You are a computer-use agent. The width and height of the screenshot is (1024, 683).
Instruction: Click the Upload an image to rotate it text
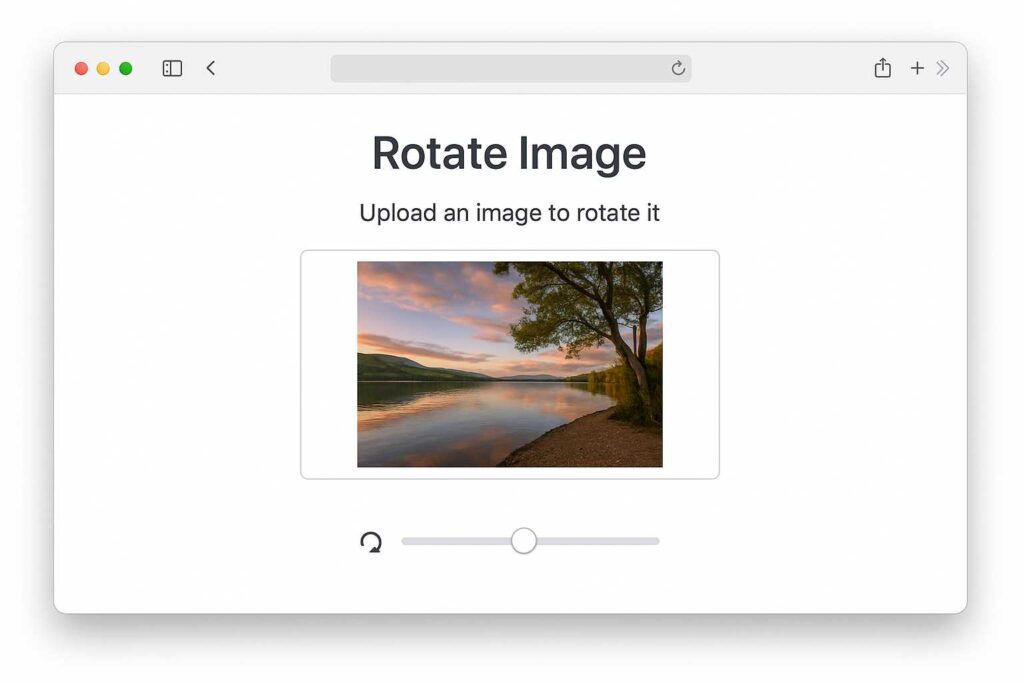coord(509,213)
